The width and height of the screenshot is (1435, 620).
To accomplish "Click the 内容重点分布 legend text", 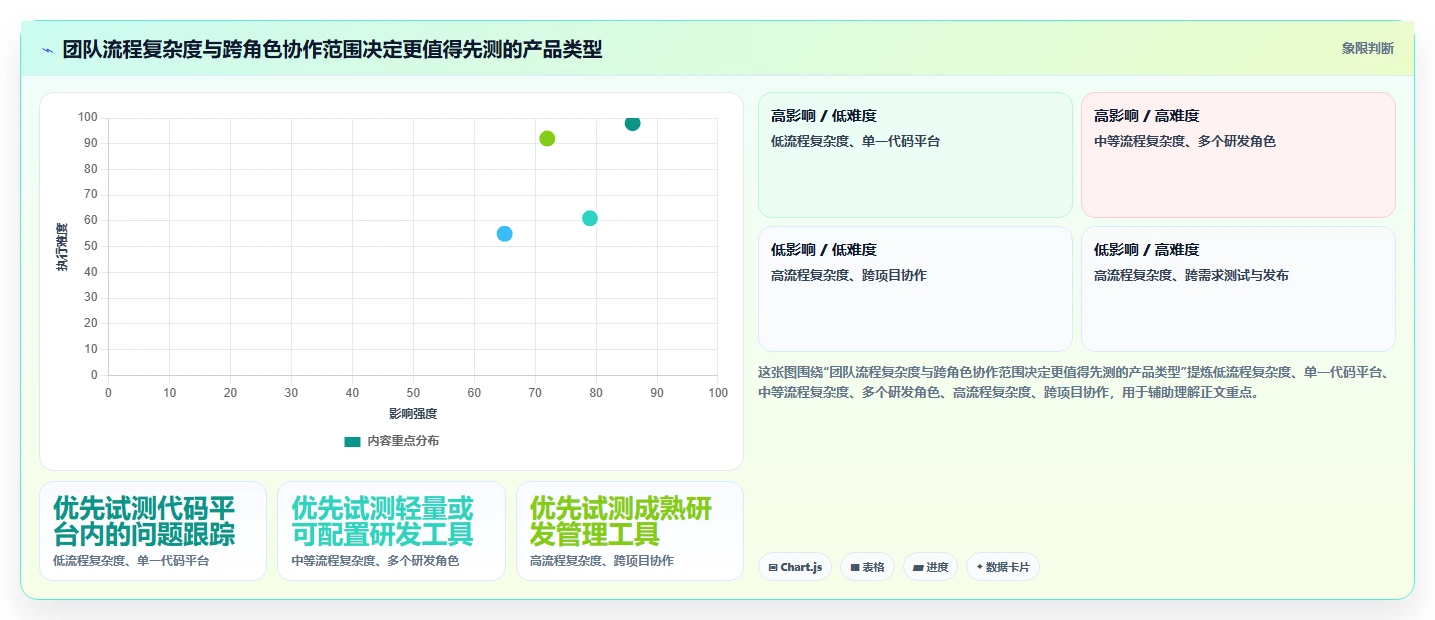I will 403,441.
